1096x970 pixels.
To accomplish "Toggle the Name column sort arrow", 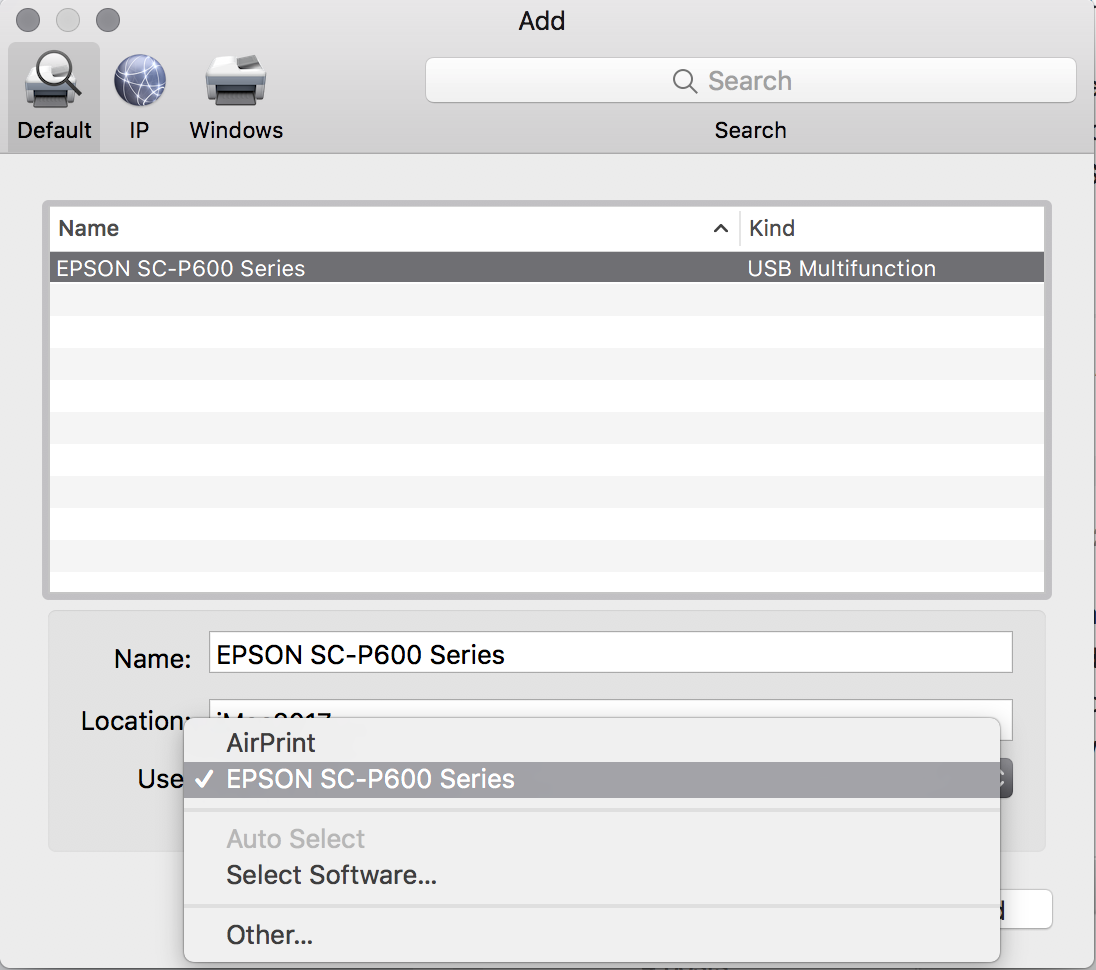I will click(721, 229).
